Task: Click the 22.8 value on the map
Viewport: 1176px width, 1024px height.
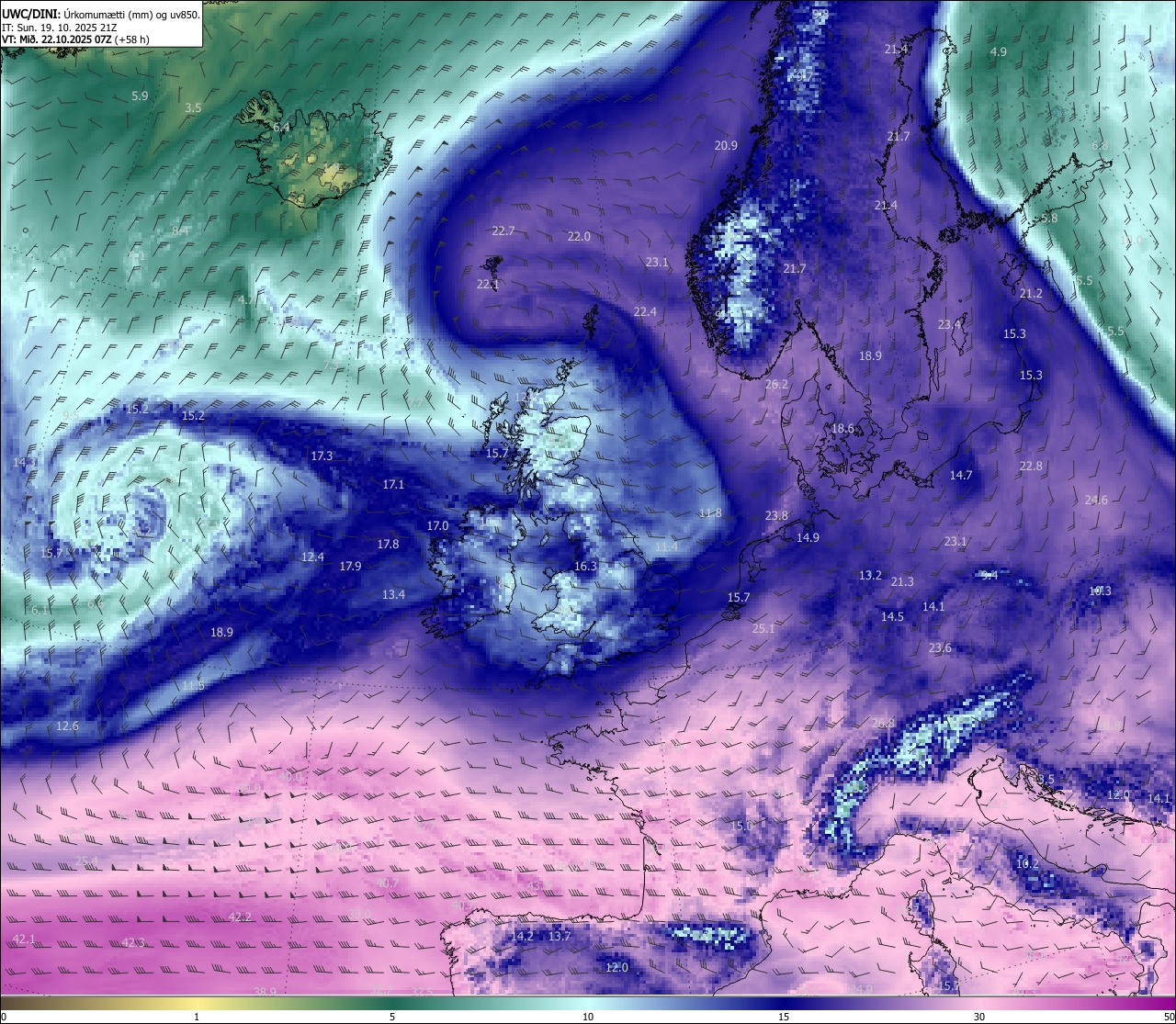Action: pyautogui.click(x=1031, y=466)
